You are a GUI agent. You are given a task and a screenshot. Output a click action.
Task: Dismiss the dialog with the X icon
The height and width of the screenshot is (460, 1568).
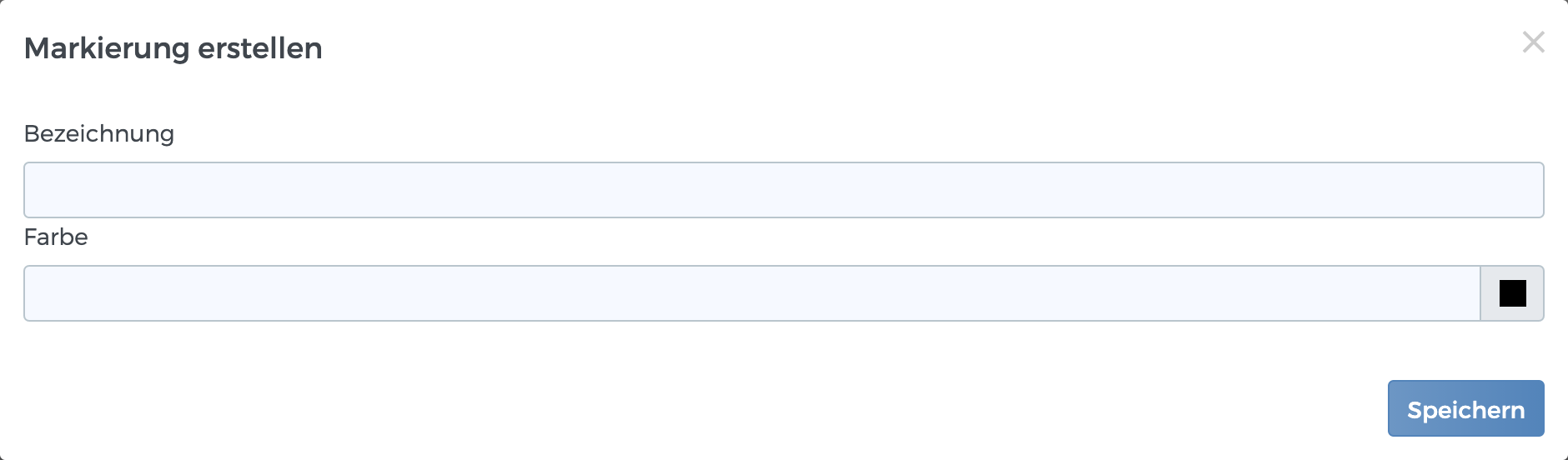(1533, 42)
